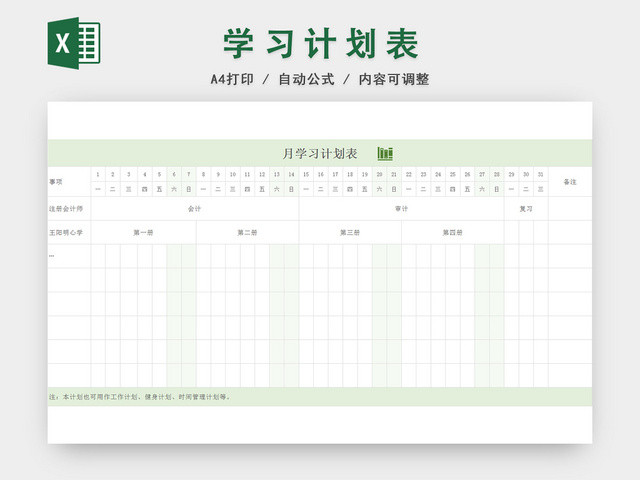640x480 pixels.
Task: Click the green Excel logo icon
Action: 74,43
